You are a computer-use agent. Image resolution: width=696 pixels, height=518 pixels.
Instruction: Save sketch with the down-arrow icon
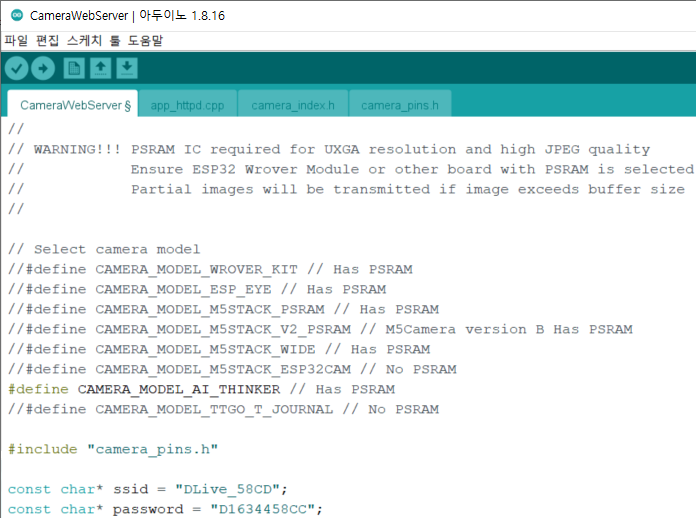tap(127, 68)
